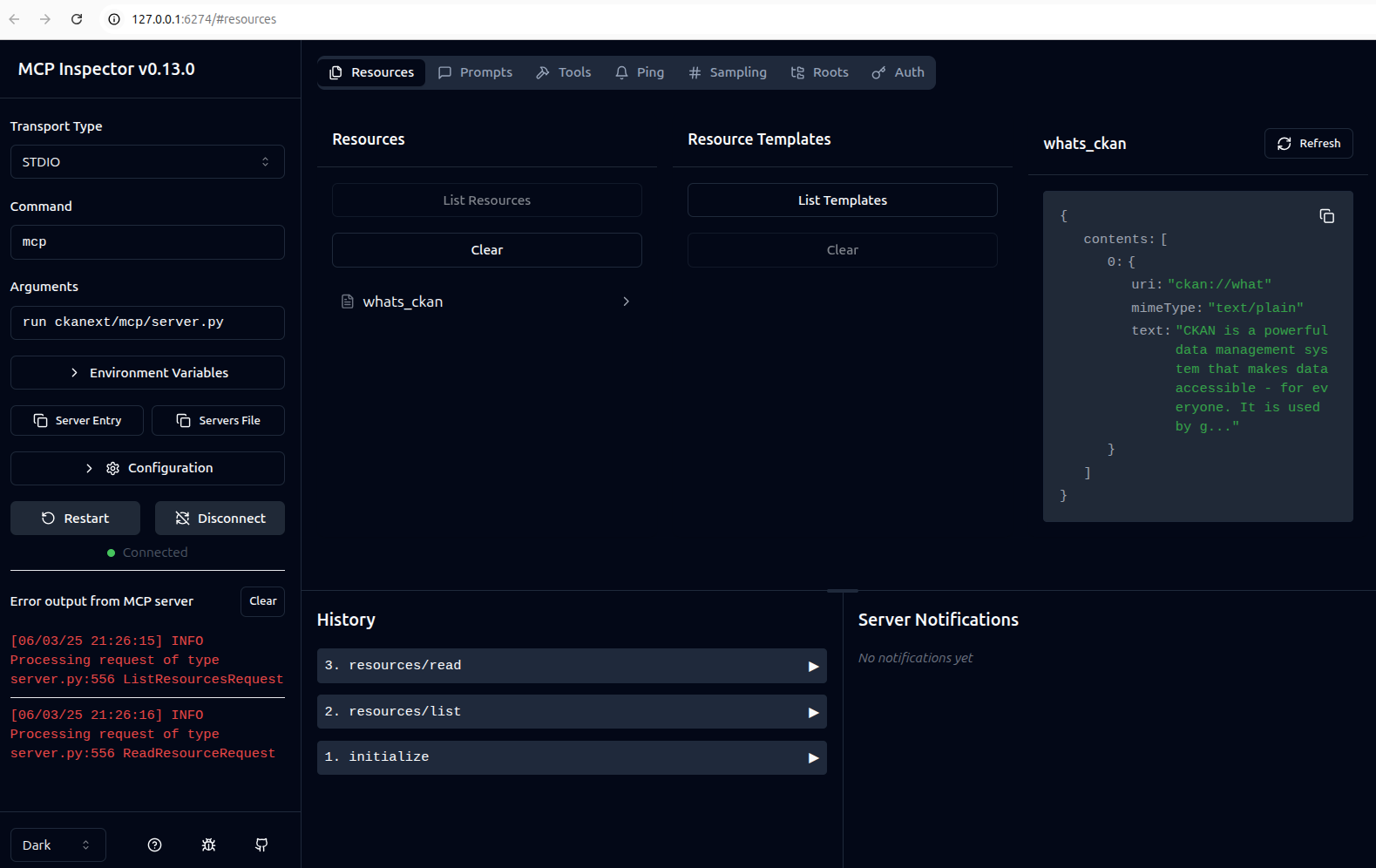Click the bell icon on the Ping tab
Screen dimensions: 1376x868
point(621,72)
